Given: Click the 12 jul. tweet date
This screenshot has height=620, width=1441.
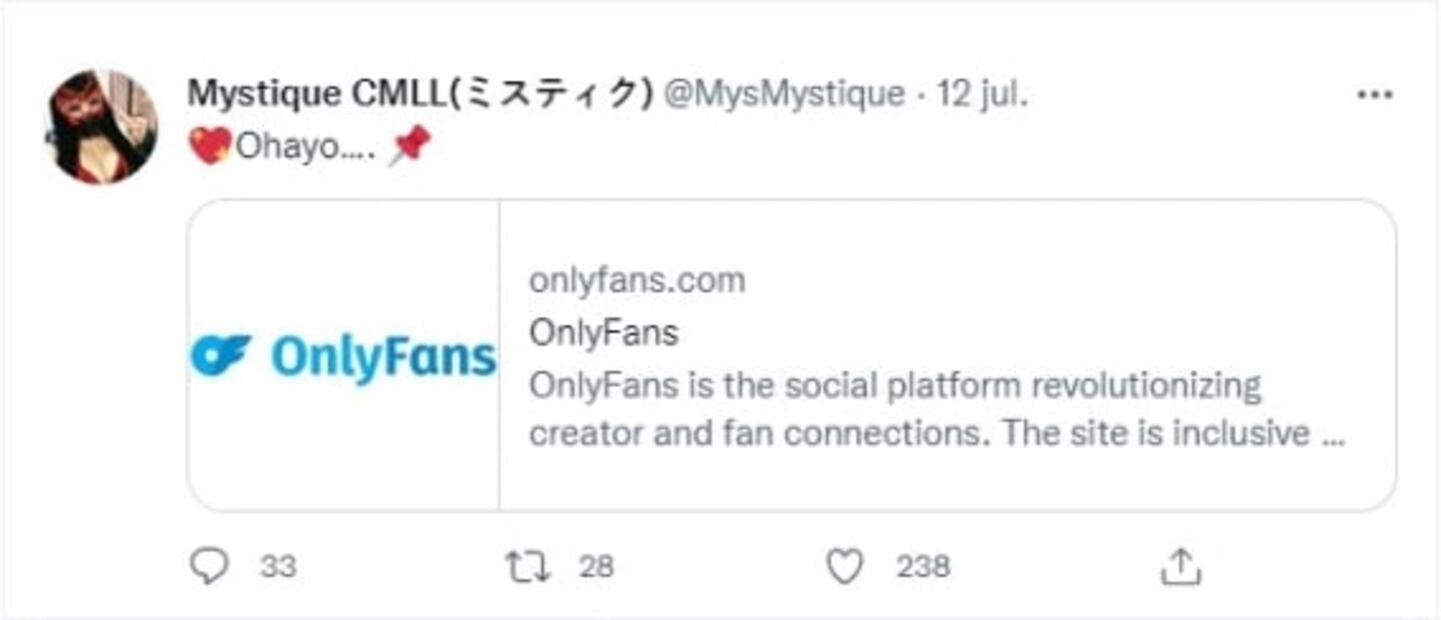Looking at the screenshot, I should coord(983,94).
